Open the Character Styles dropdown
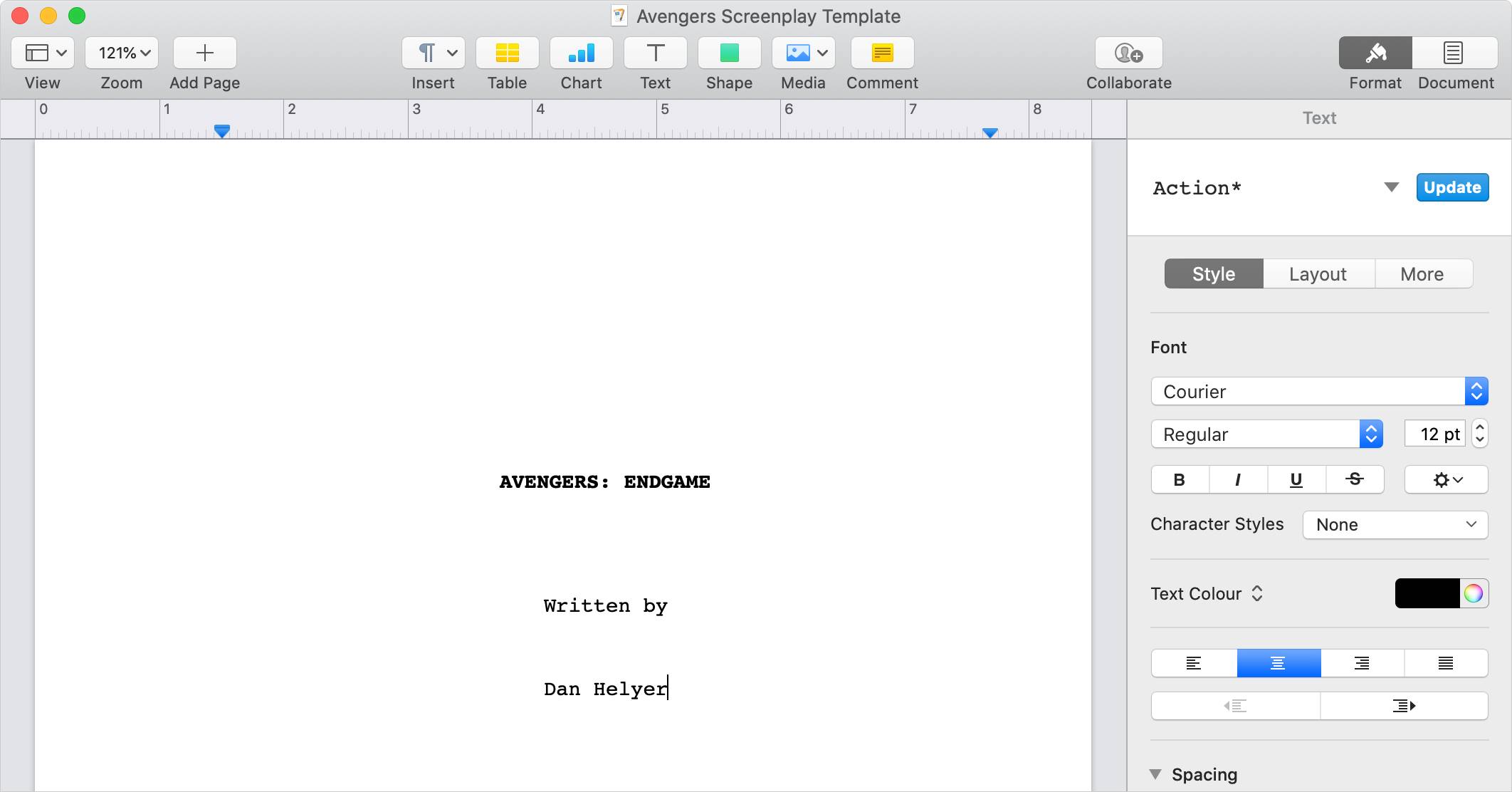This screenshot has height=792, width=1512. click(1395, 525)
